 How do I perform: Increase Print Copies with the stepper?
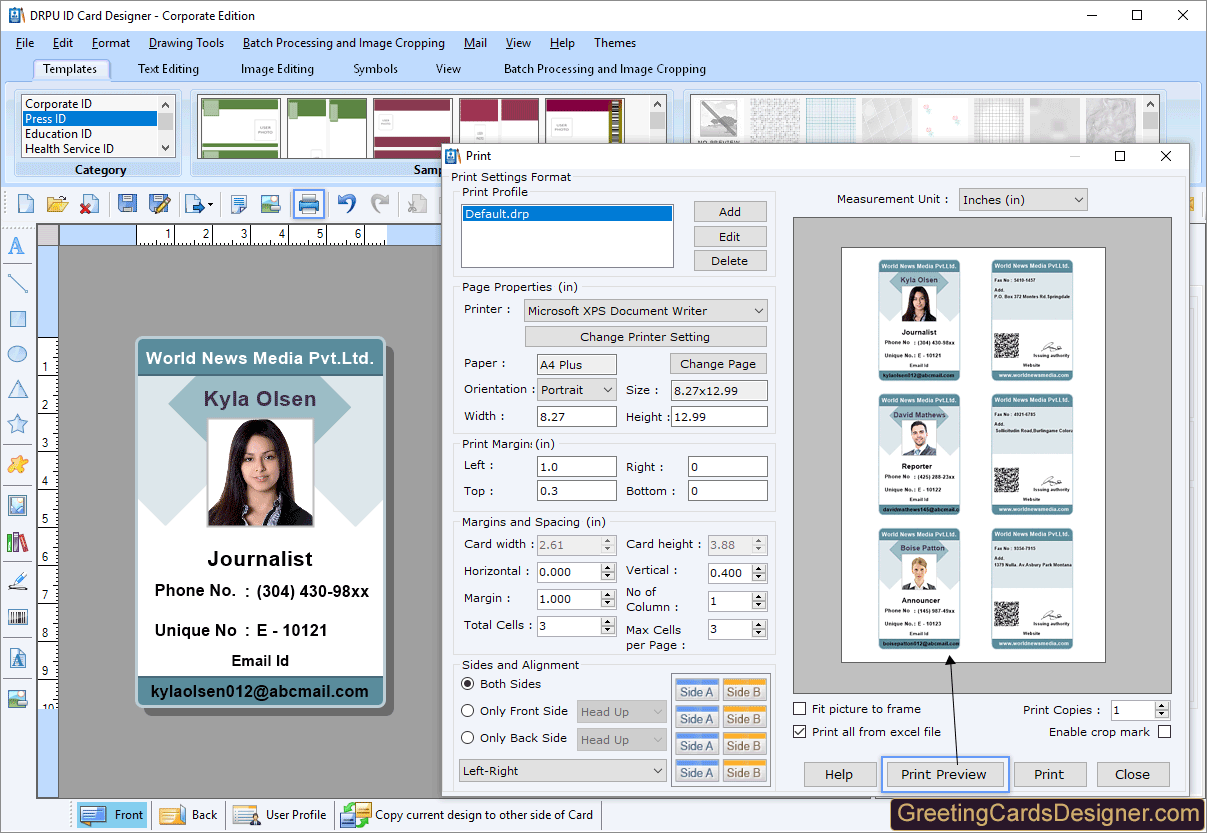1160,705
